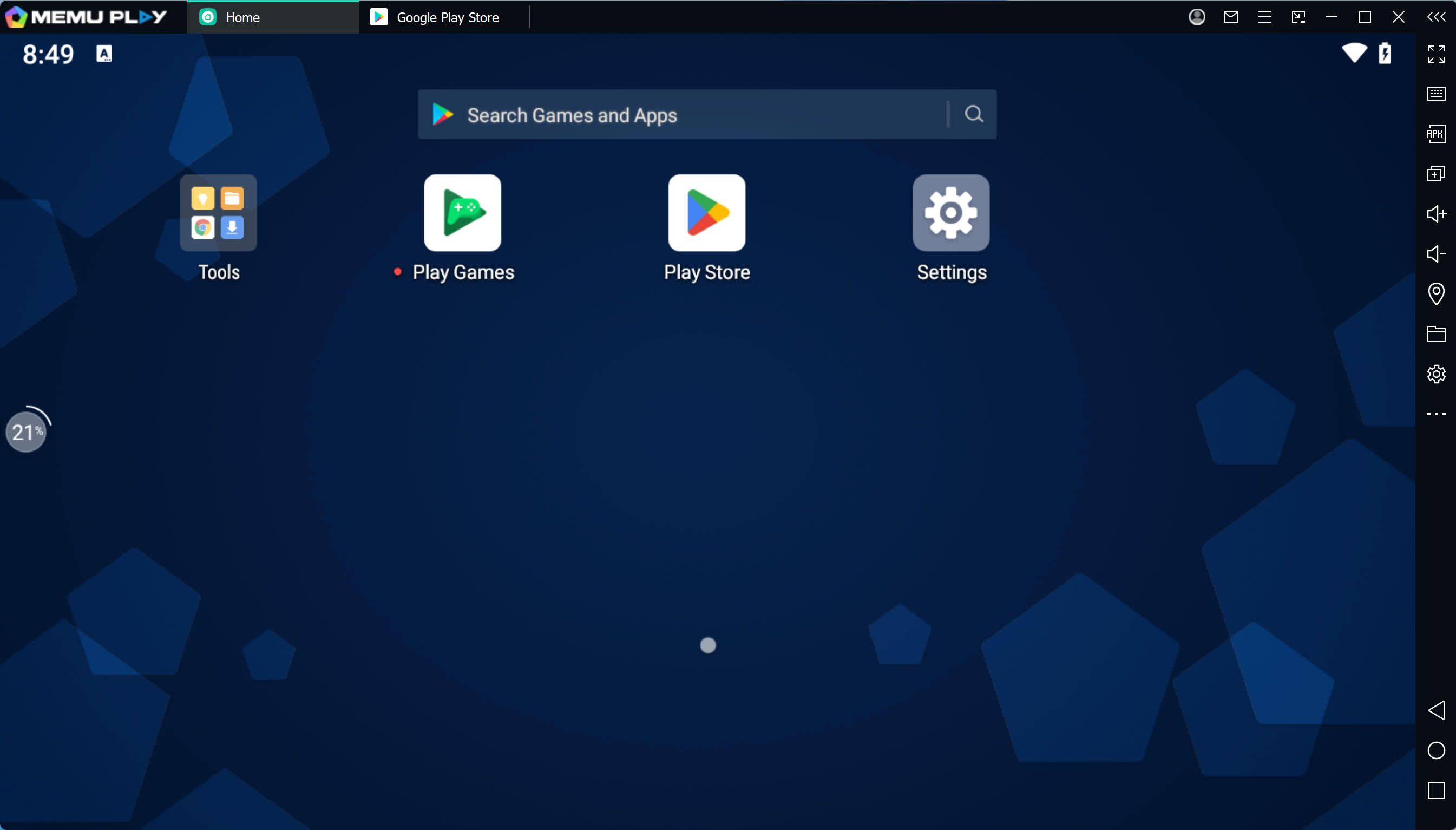Open MEmu settings gear in sidebar
This screenshot has width=1456, height=830.
pyautogui.click(x=1435, y=374)
